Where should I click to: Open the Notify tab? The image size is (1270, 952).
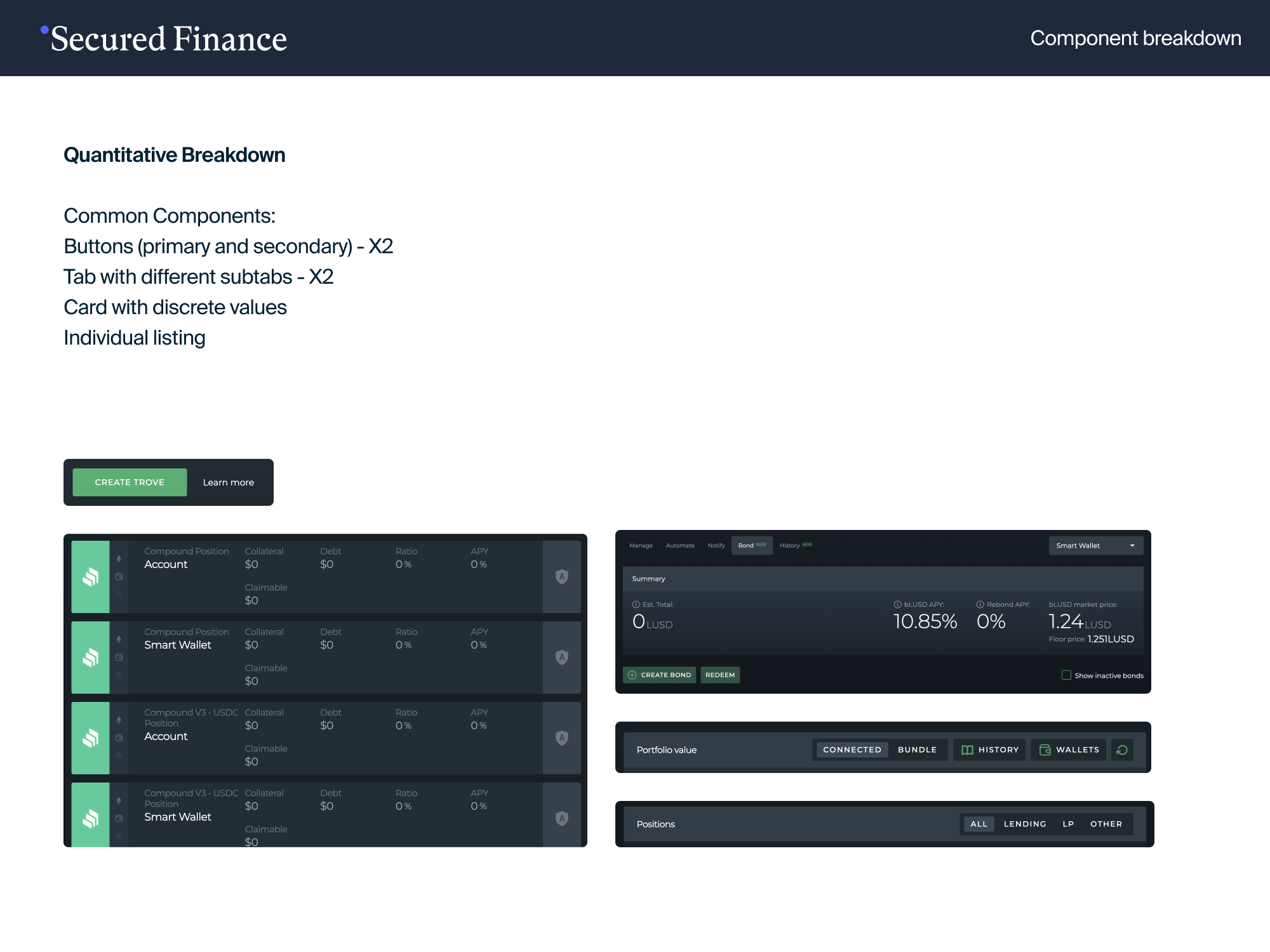click(x=716, y=546)
